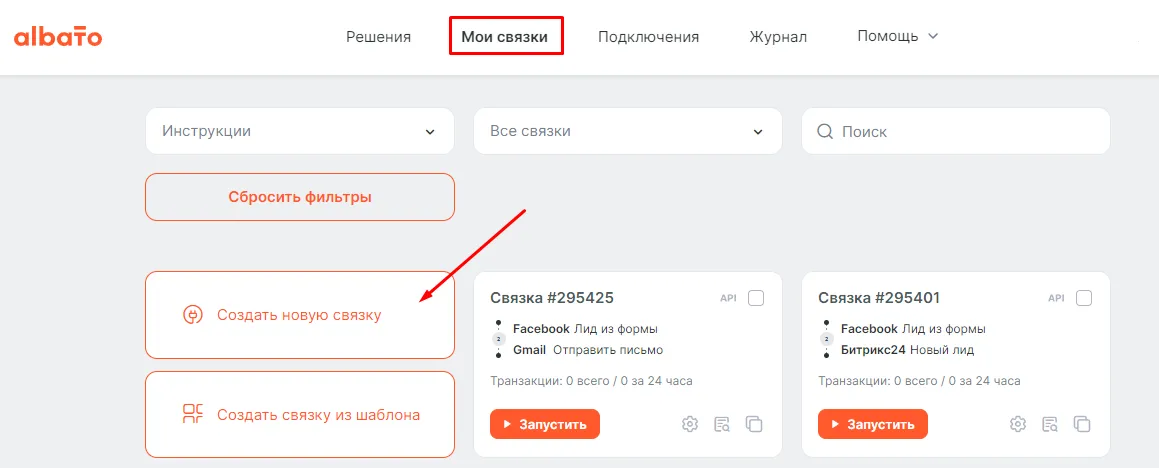This screenshot has height=468, width=1159.
Task: Click copy icon on Связка #295425
Action: click(x=754, y=424)
